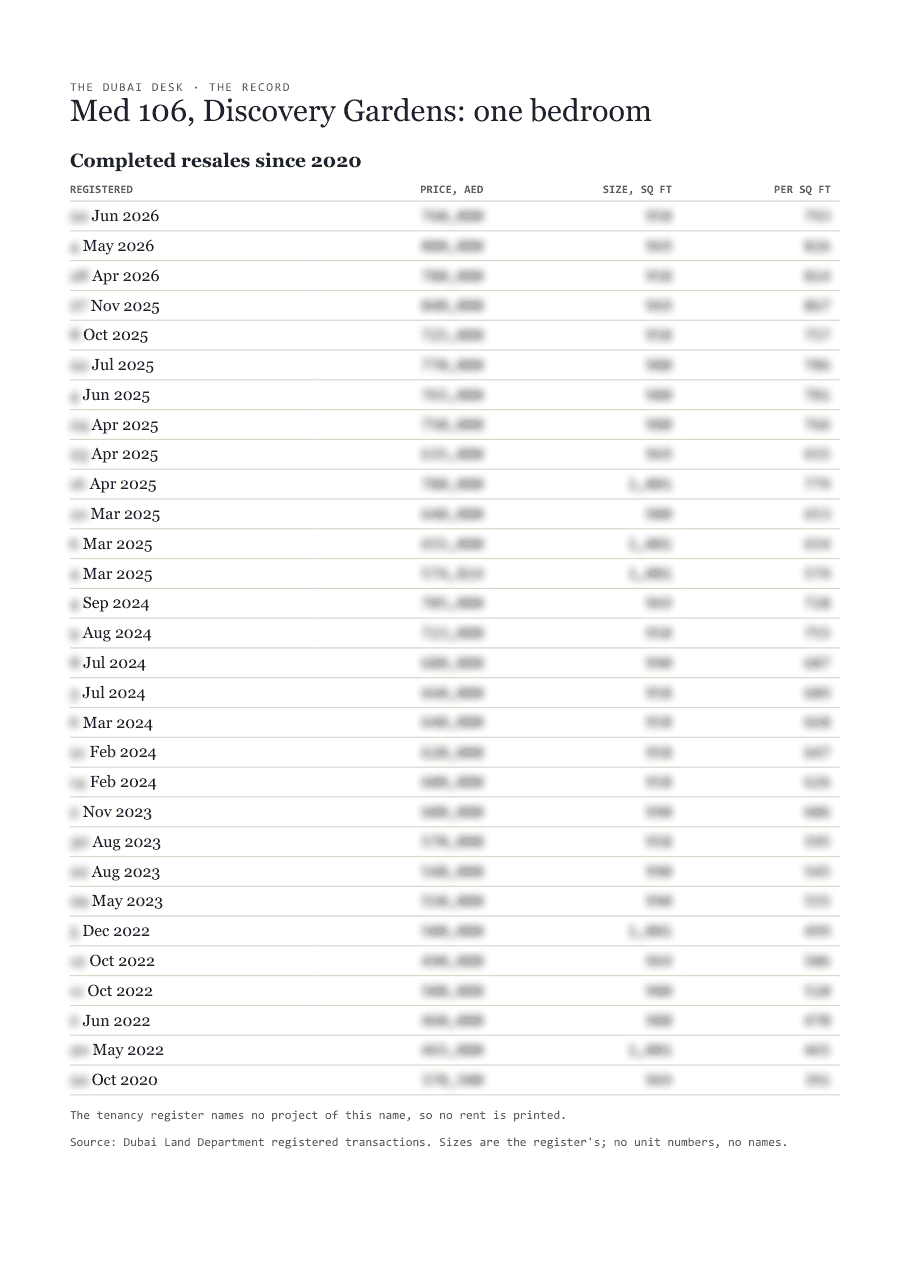
Task: Select the tenancy register footnote text
Action: (318, 1115)
